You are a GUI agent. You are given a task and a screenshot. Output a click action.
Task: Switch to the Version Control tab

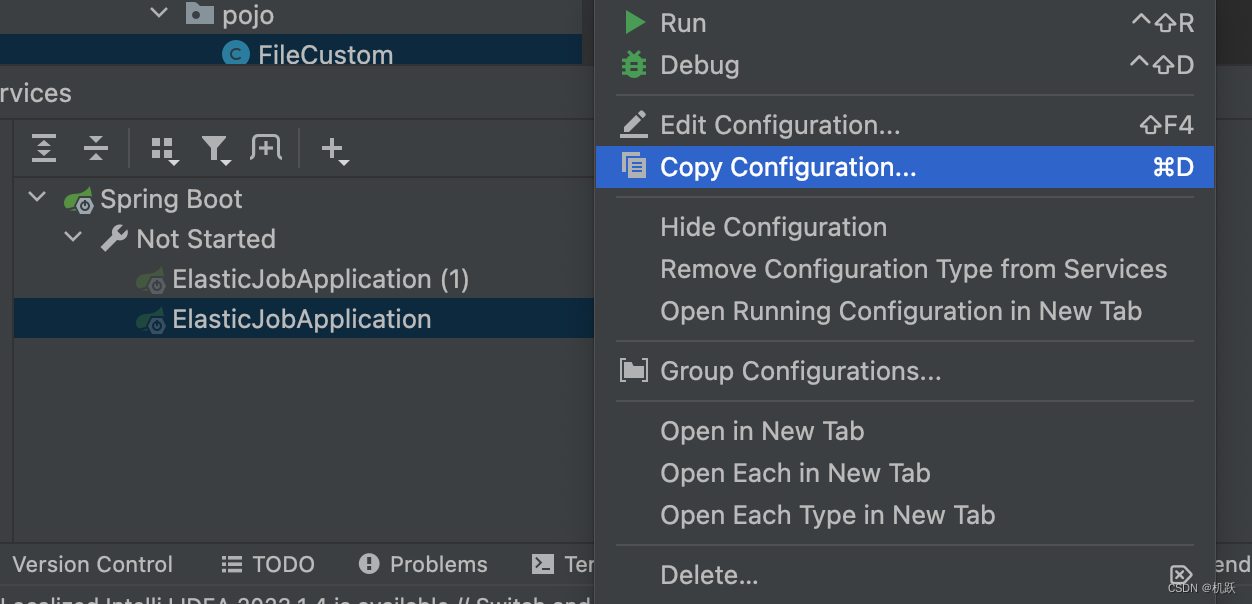point(92,564)
